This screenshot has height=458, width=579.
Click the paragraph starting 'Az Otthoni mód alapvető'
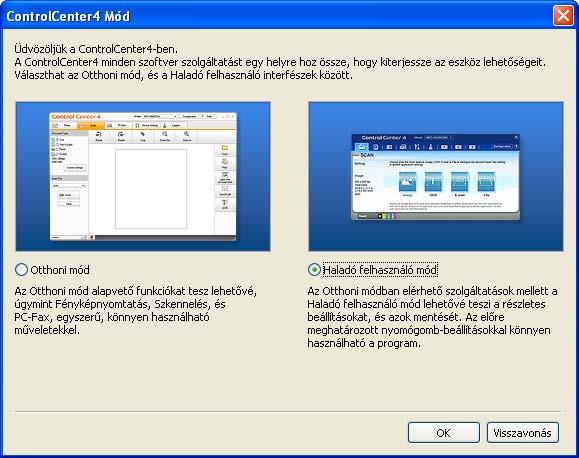tap(136, 310)
